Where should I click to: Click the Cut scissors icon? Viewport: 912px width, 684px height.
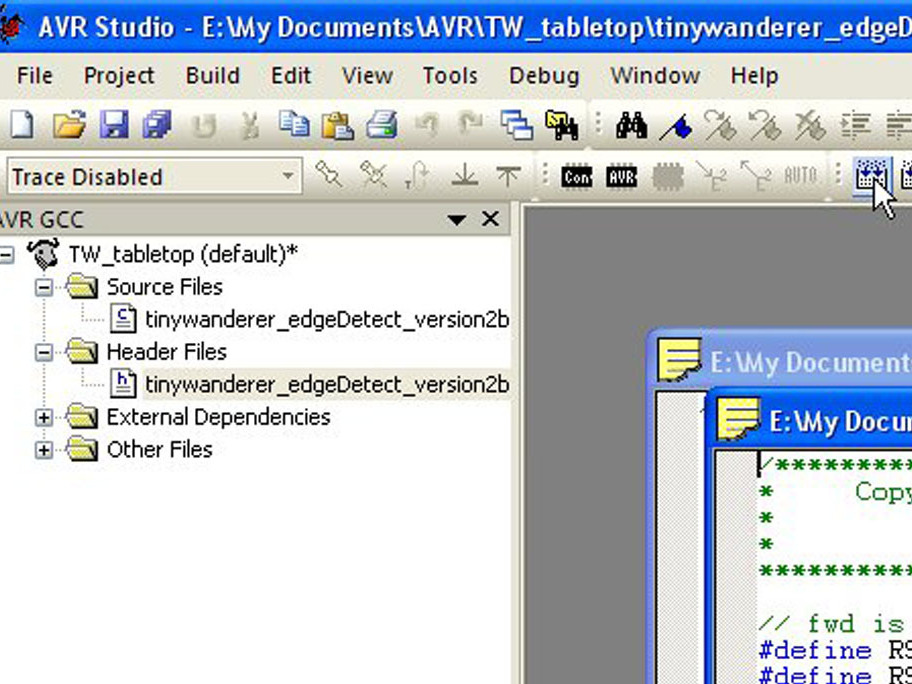pos(250,124)
